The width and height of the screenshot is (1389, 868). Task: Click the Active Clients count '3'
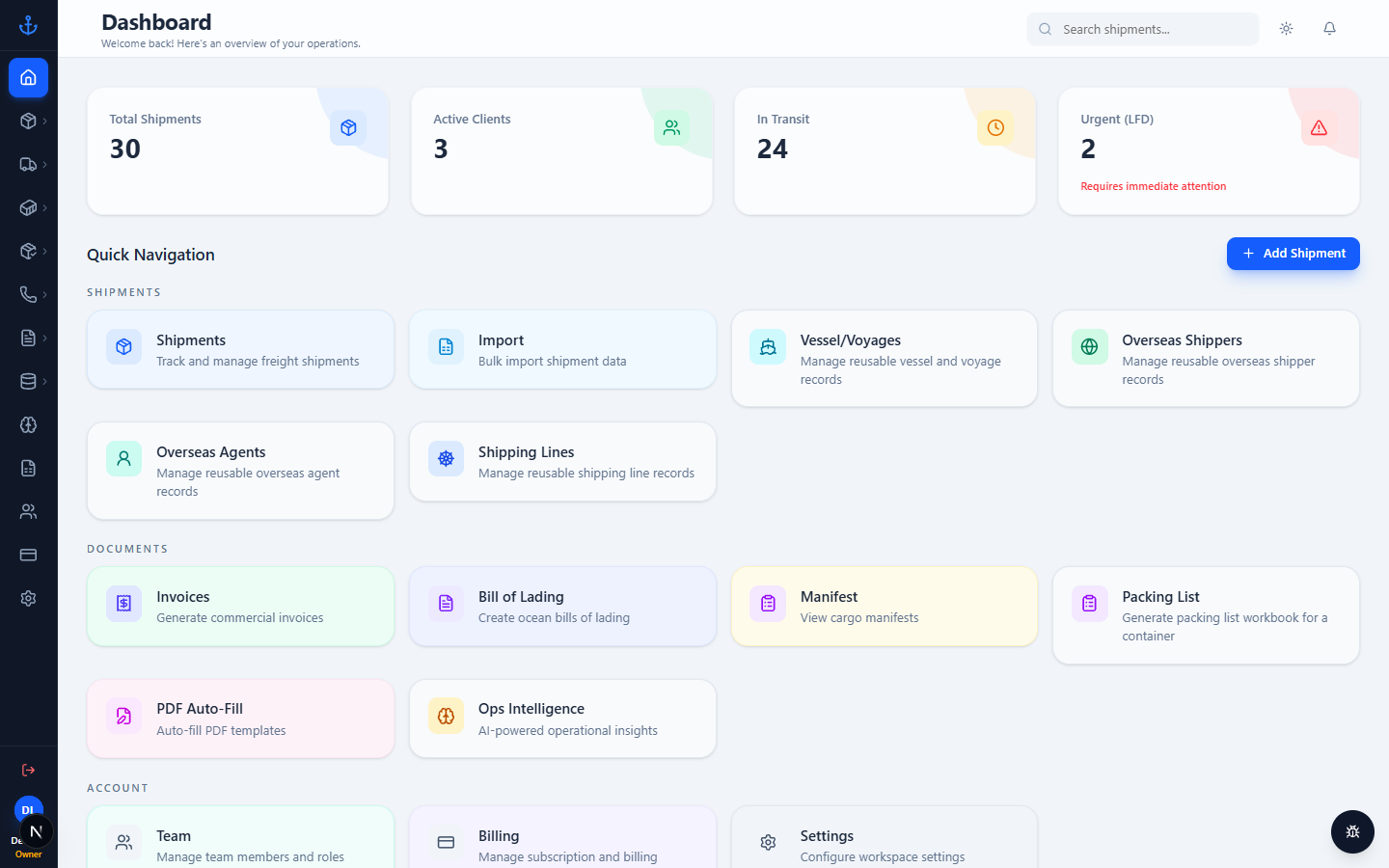(x=441, y=149)
